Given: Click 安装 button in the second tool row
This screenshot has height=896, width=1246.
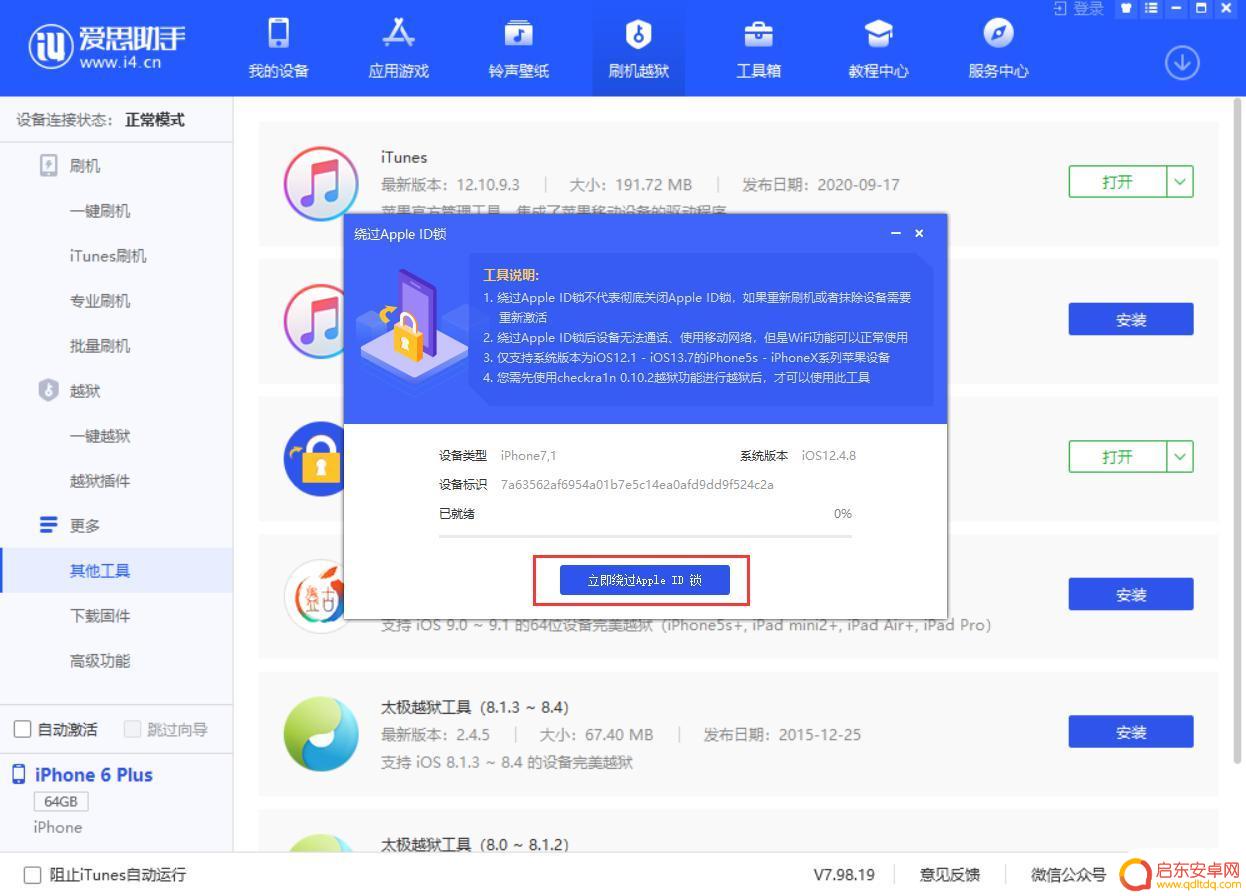Looking at the screenshot, I should point(1131,319).
